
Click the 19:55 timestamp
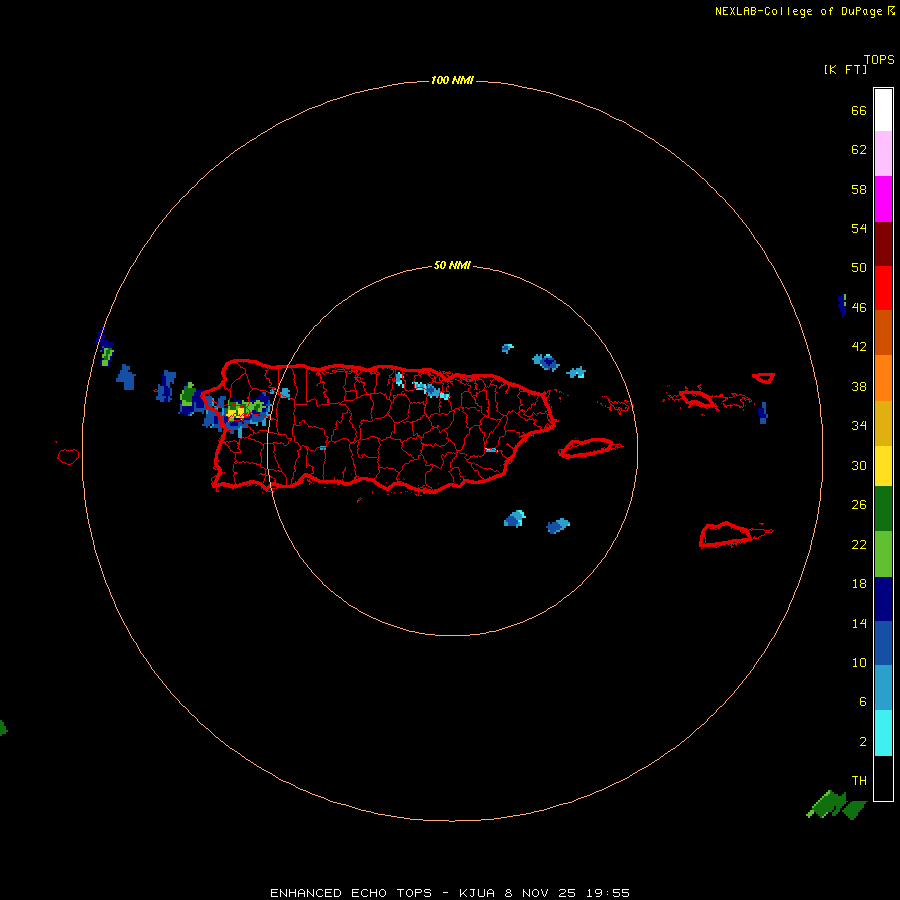pos(608,893)
